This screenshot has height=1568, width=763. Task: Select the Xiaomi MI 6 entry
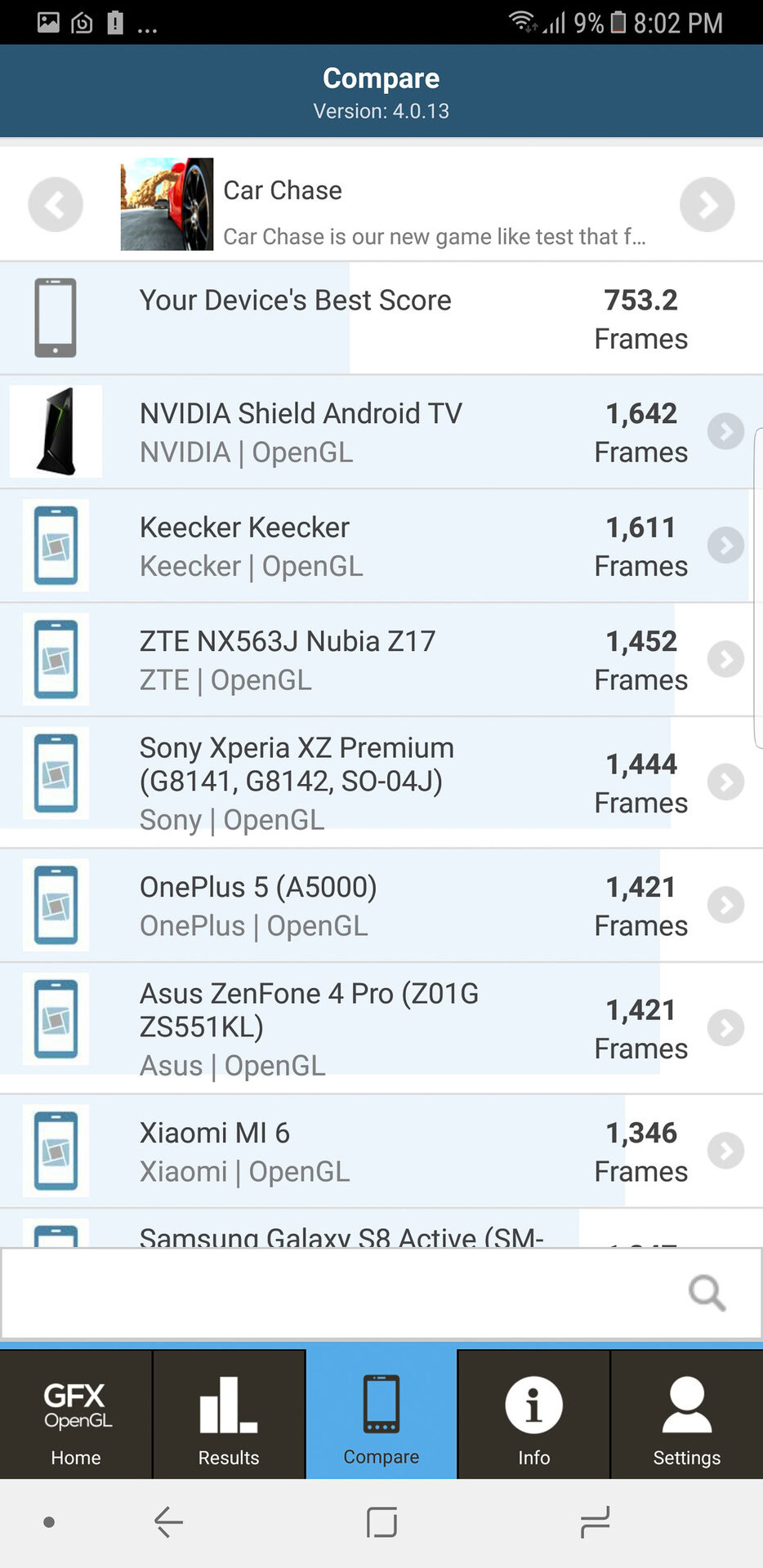[327, 1151]
